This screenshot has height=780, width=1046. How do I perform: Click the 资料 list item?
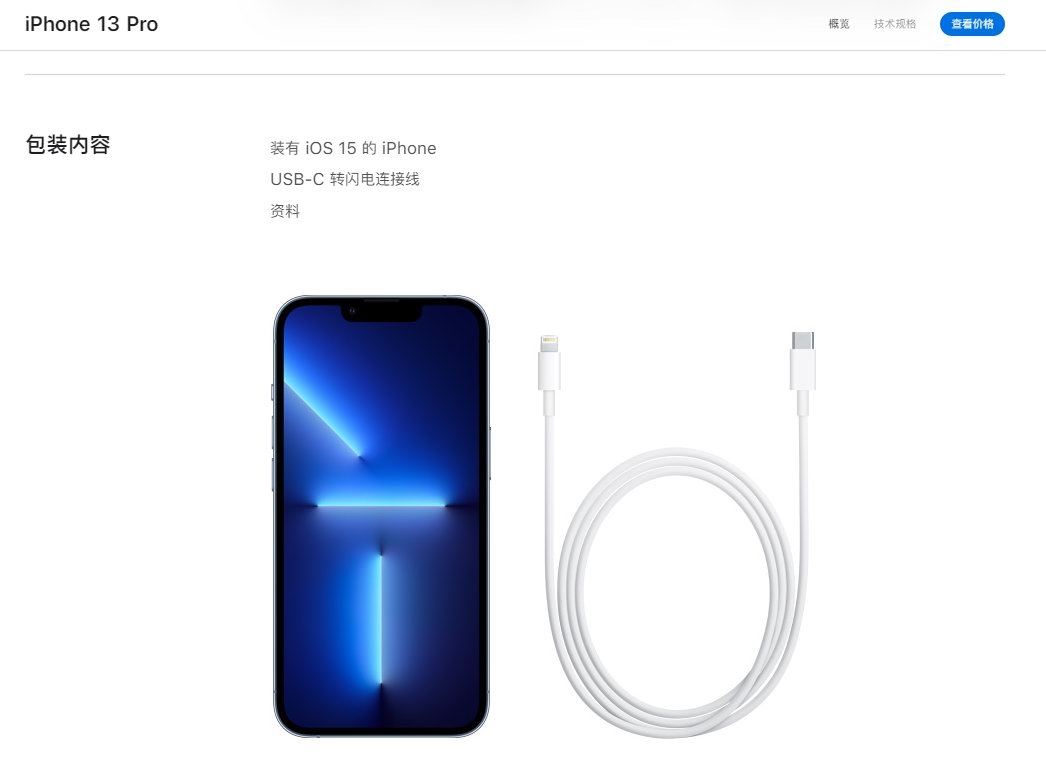tap(285, 211)
